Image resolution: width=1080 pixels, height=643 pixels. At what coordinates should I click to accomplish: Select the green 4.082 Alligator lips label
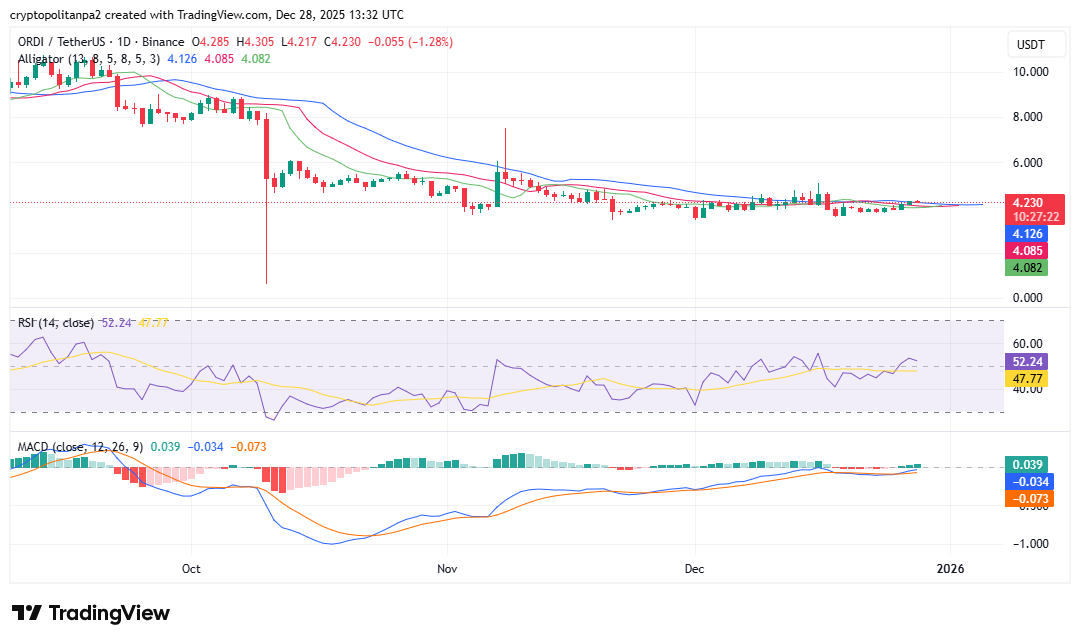click(1027, 268)
